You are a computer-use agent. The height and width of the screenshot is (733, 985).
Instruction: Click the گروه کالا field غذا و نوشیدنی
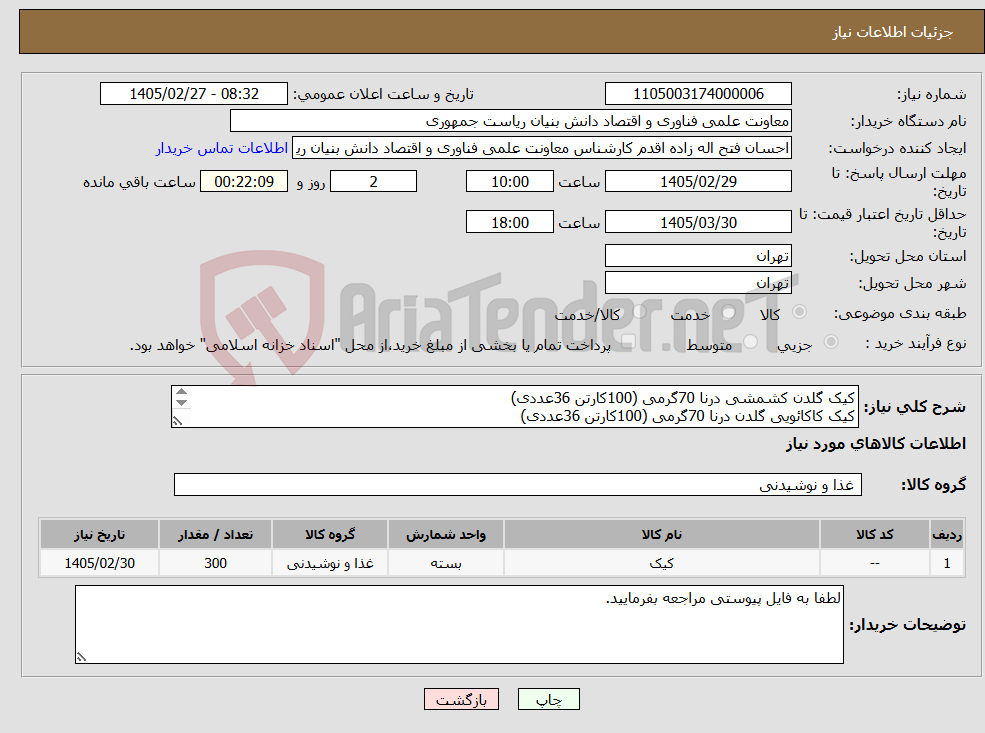(518, 485)
